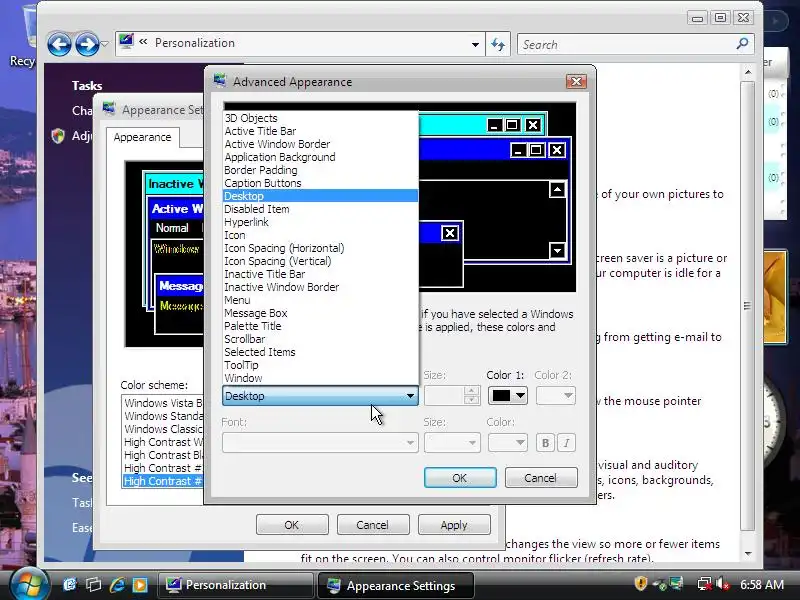
Task: Switch to Personalization taskbar button
Action: click(236, 585)
